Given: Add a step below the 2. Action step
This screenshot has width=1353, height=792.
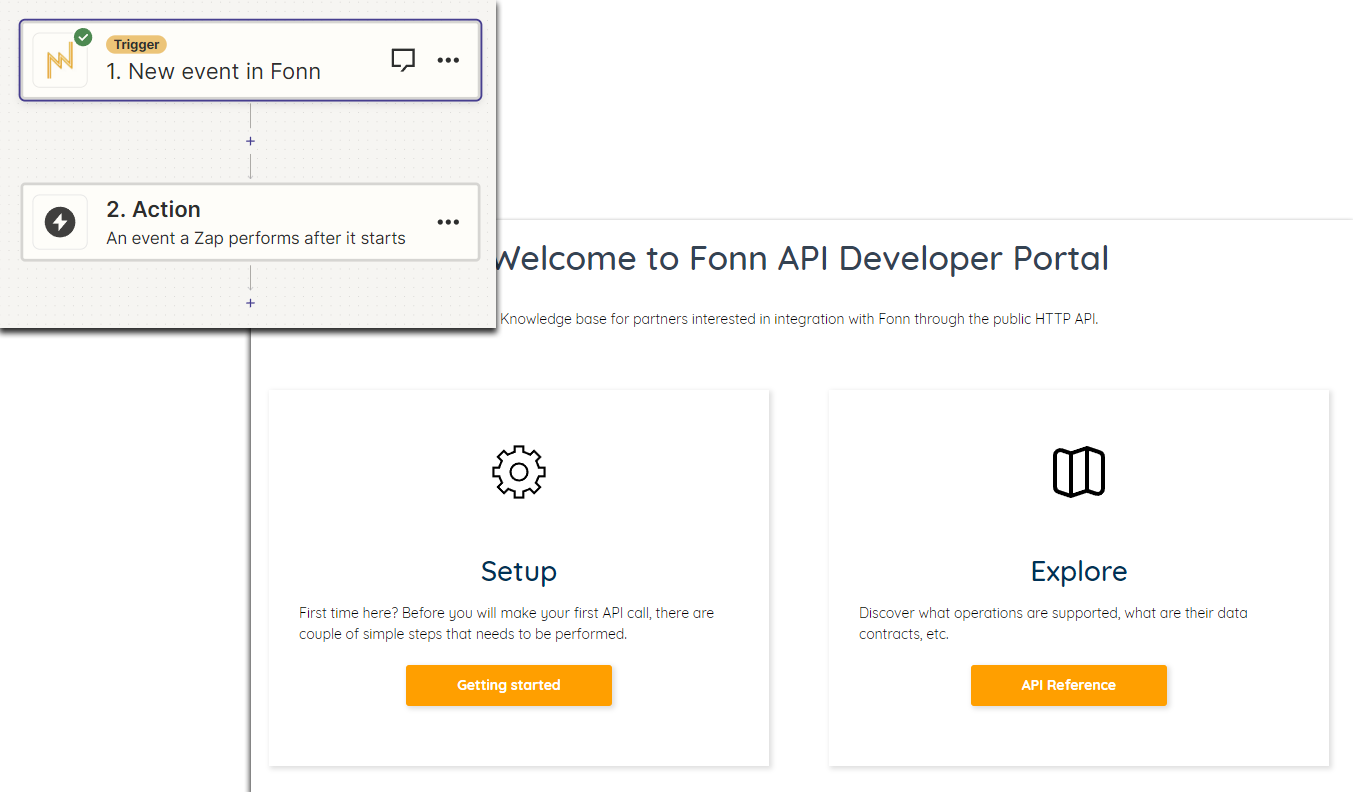Looking at the screenshot, I should 250,303.
